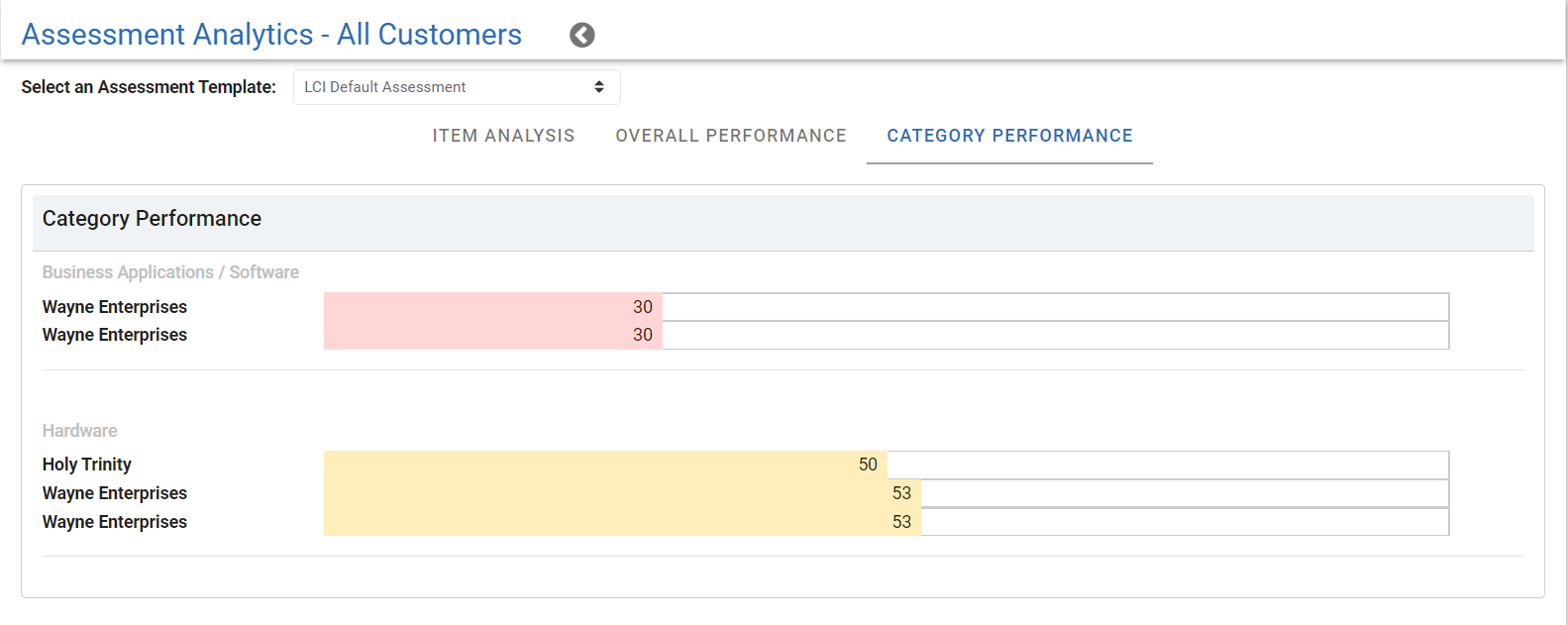
Task: Click the second Wayne Enterprises label under Business Applications
Action: point(115,335)
